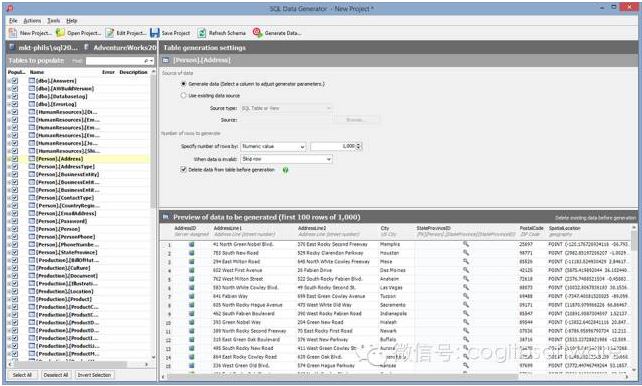Click the table icon for [Person].[Person]
Viewport: 642px width, 386px height.
(32, 229)
